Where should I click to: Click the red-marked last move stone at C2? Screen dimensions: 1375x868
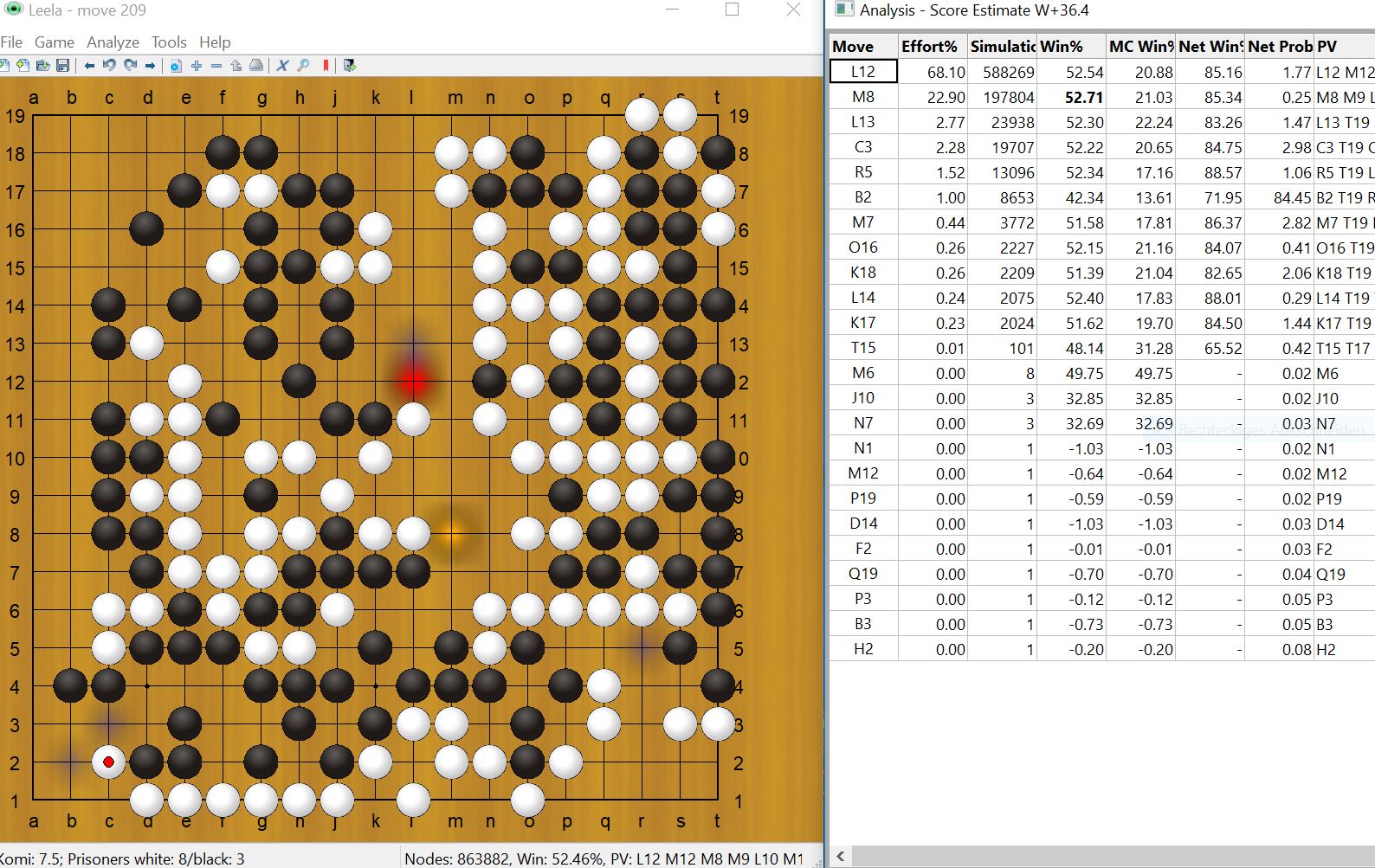pyautogui.click(x=108, y=762)
